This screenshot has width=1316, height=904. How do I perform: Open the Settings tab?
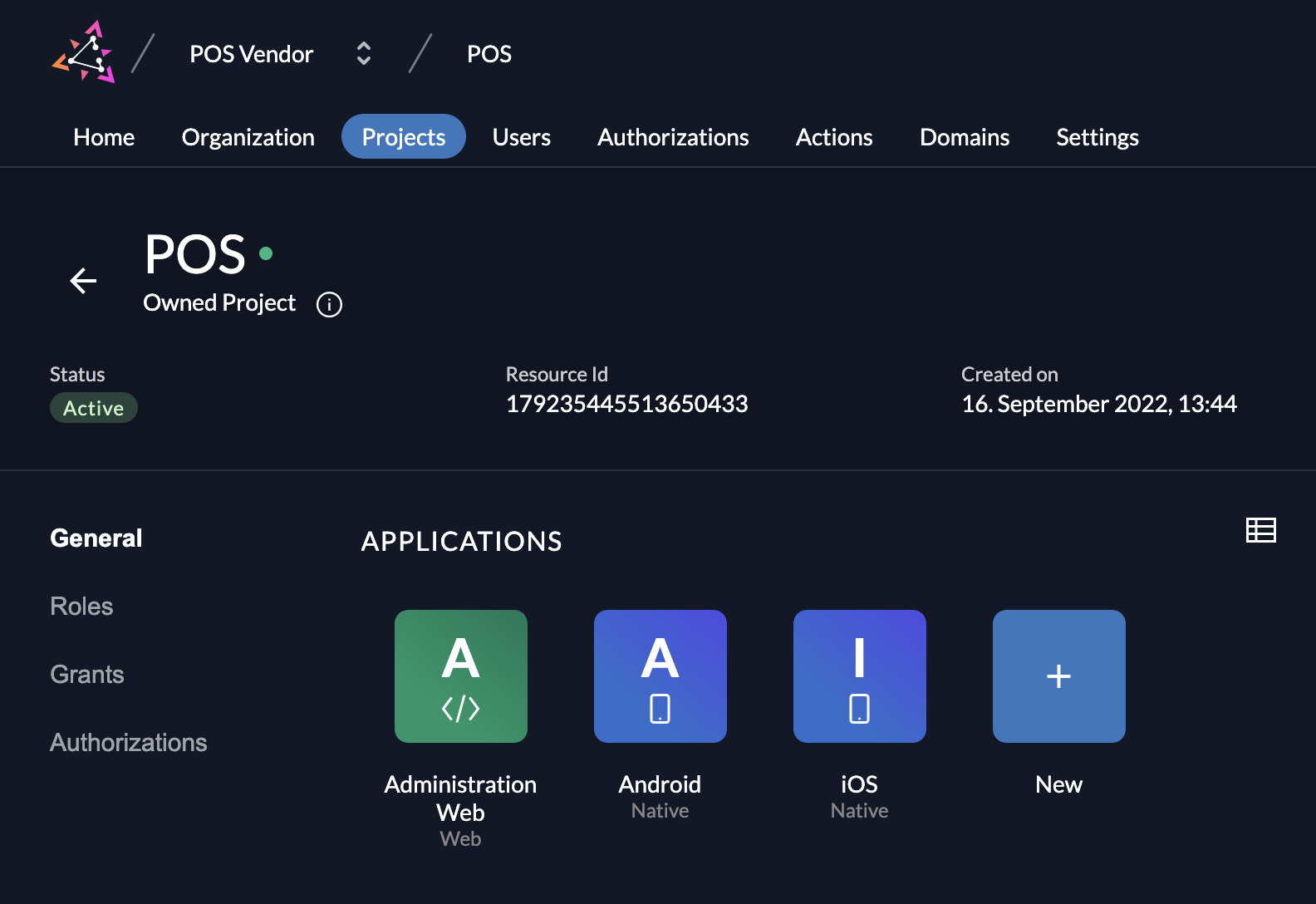click(1097, 137)
